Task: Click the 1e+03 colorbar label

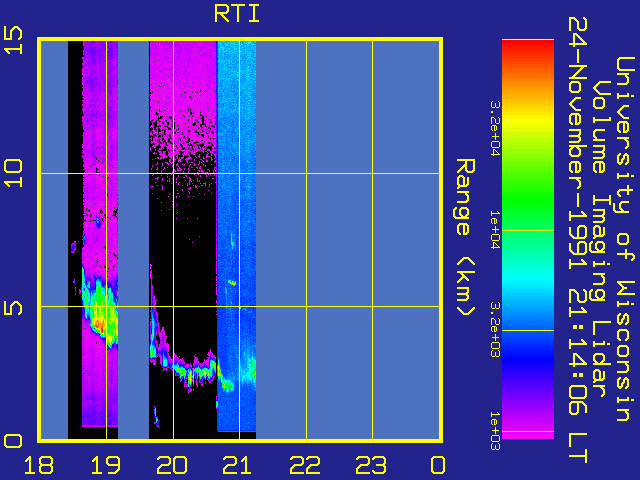Action: pos(495,431)
